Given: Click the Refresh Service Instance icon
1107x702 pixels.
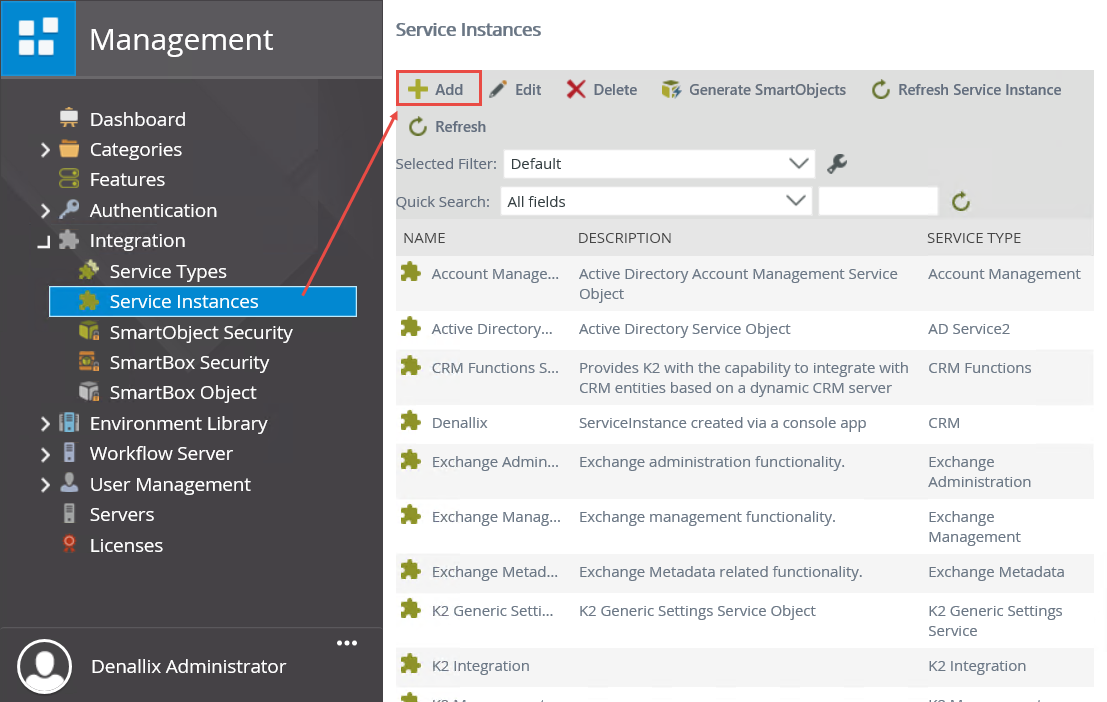Looking at the screenshot, I should (879, 89).
